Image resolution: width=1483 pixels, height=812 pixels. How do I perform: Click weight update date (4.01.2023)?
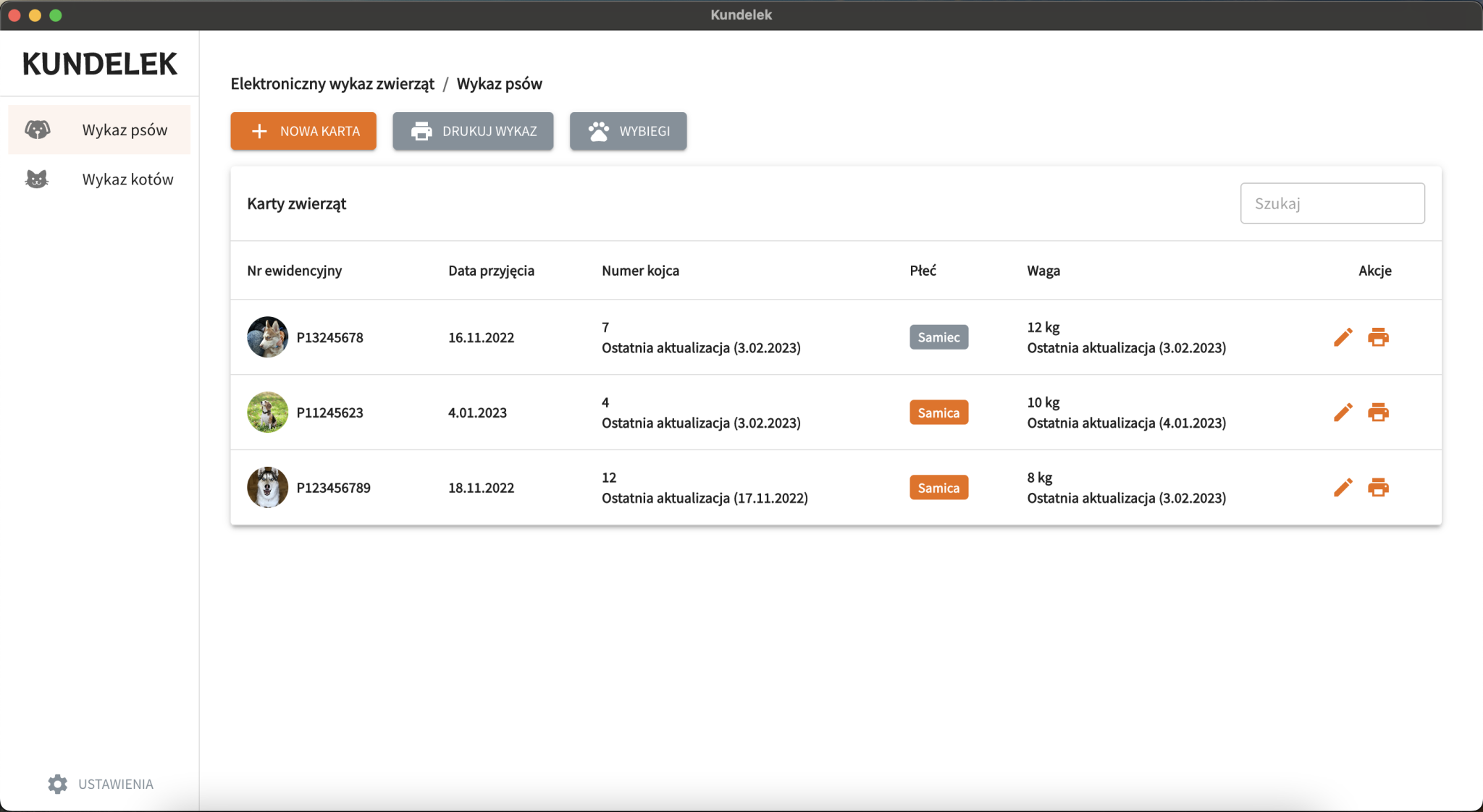click(1192, 423)
